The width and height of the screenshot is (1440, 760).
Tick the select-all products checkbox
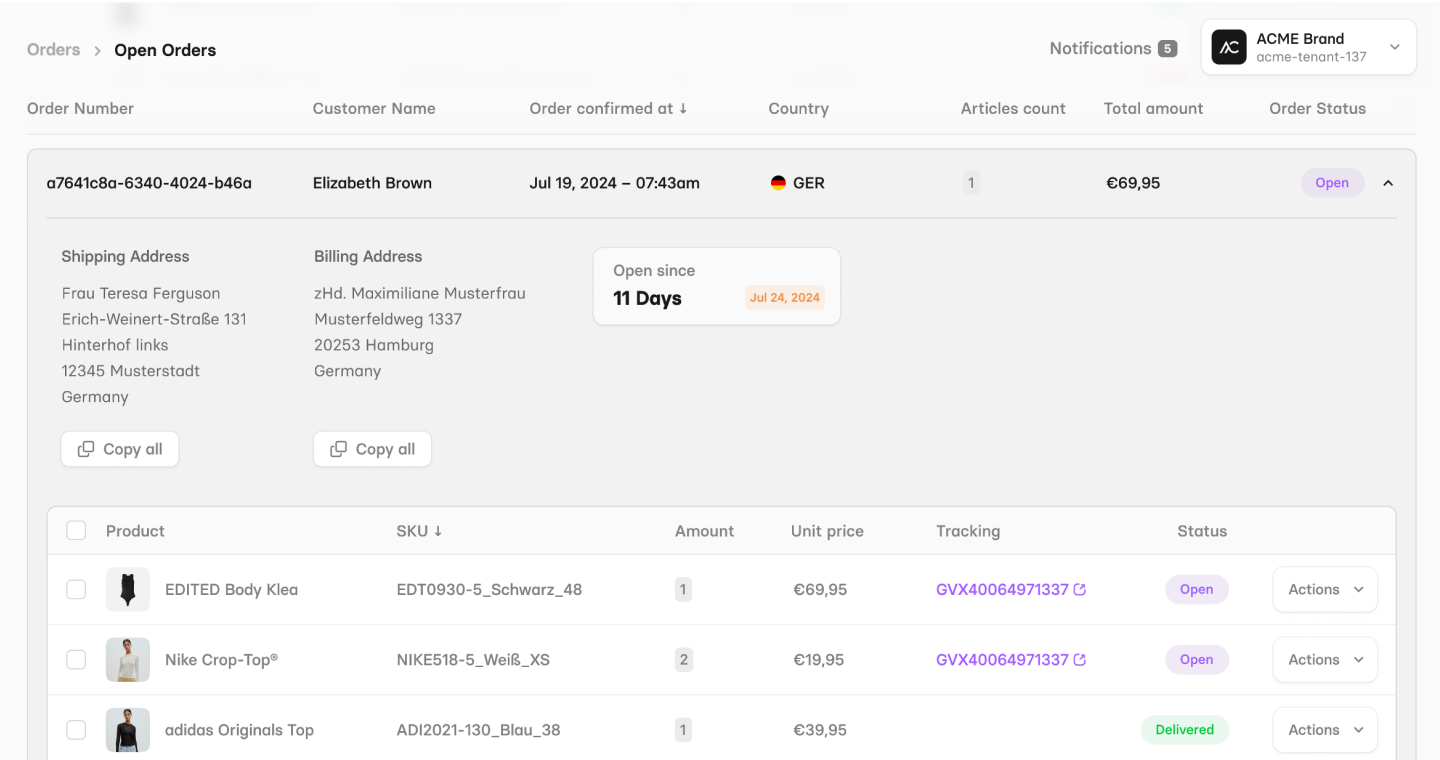[x=76, y=530]
